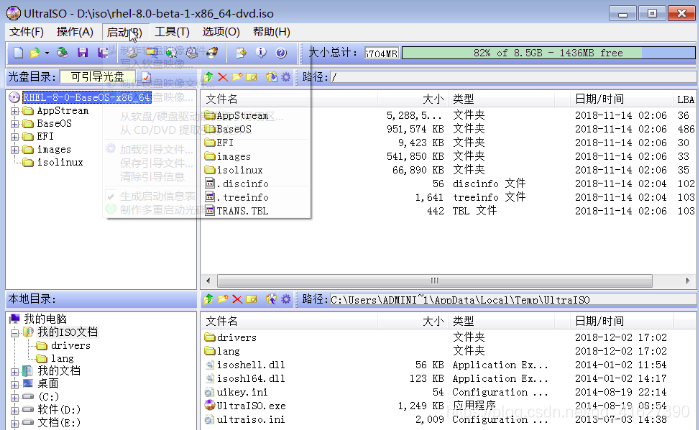The height and width of the screenshot is (430, 699).
Task: Click the boot properties icon beside 可引导光盘
Action: pos(146,77)
